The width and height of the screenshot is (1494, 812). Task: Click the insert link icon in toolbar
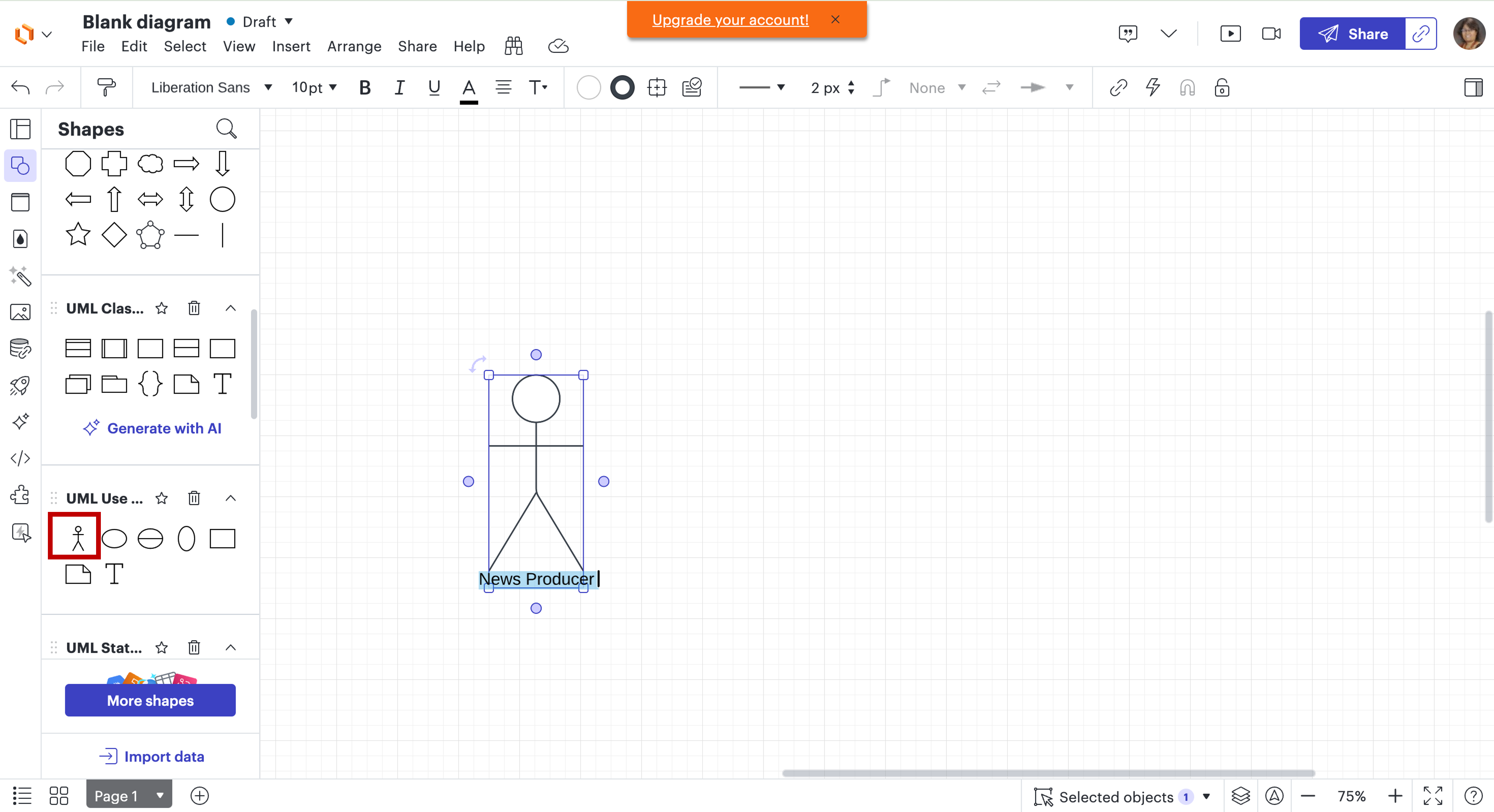pyautogui.click(x=1119, y=88)
